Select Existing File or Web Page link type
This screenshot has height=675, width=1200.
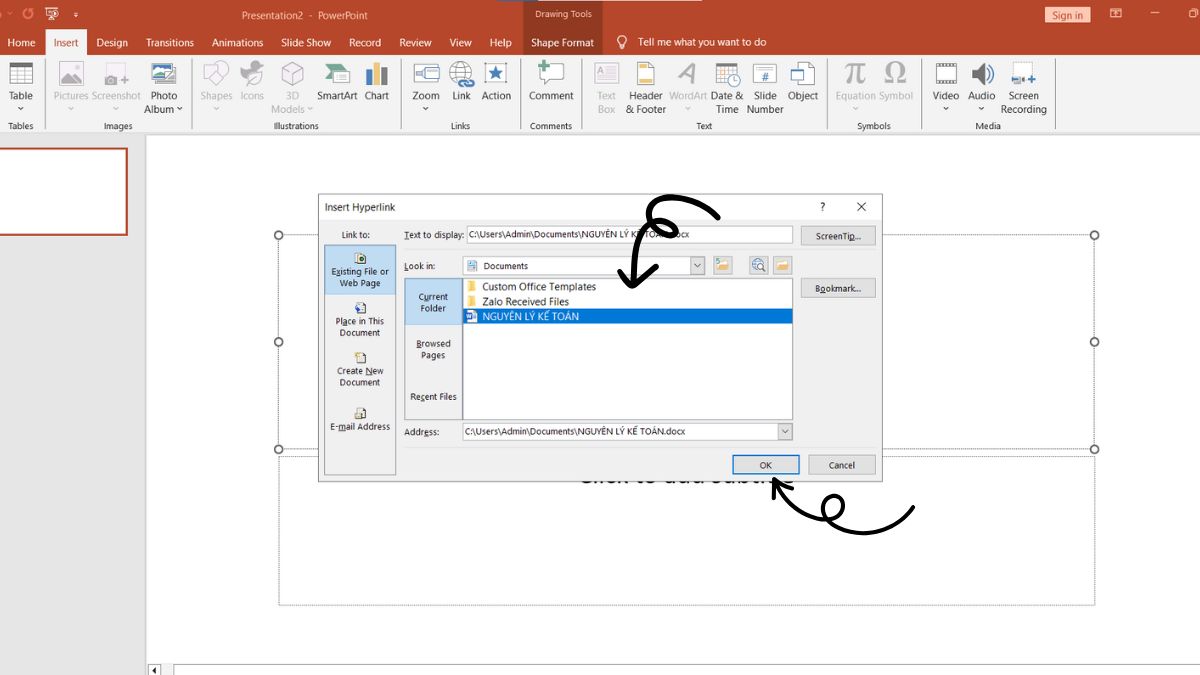click(x=360, y=270)
